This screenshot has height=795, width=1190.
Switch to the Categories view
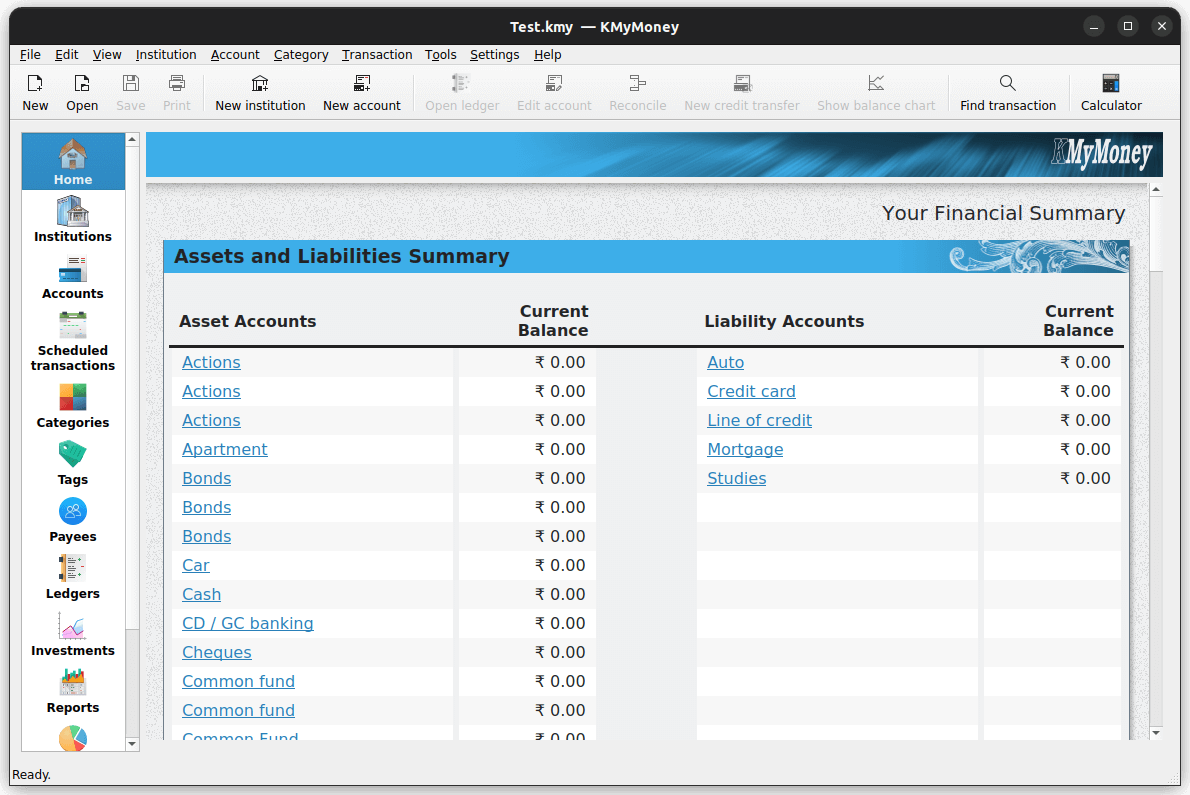[72, 404]
